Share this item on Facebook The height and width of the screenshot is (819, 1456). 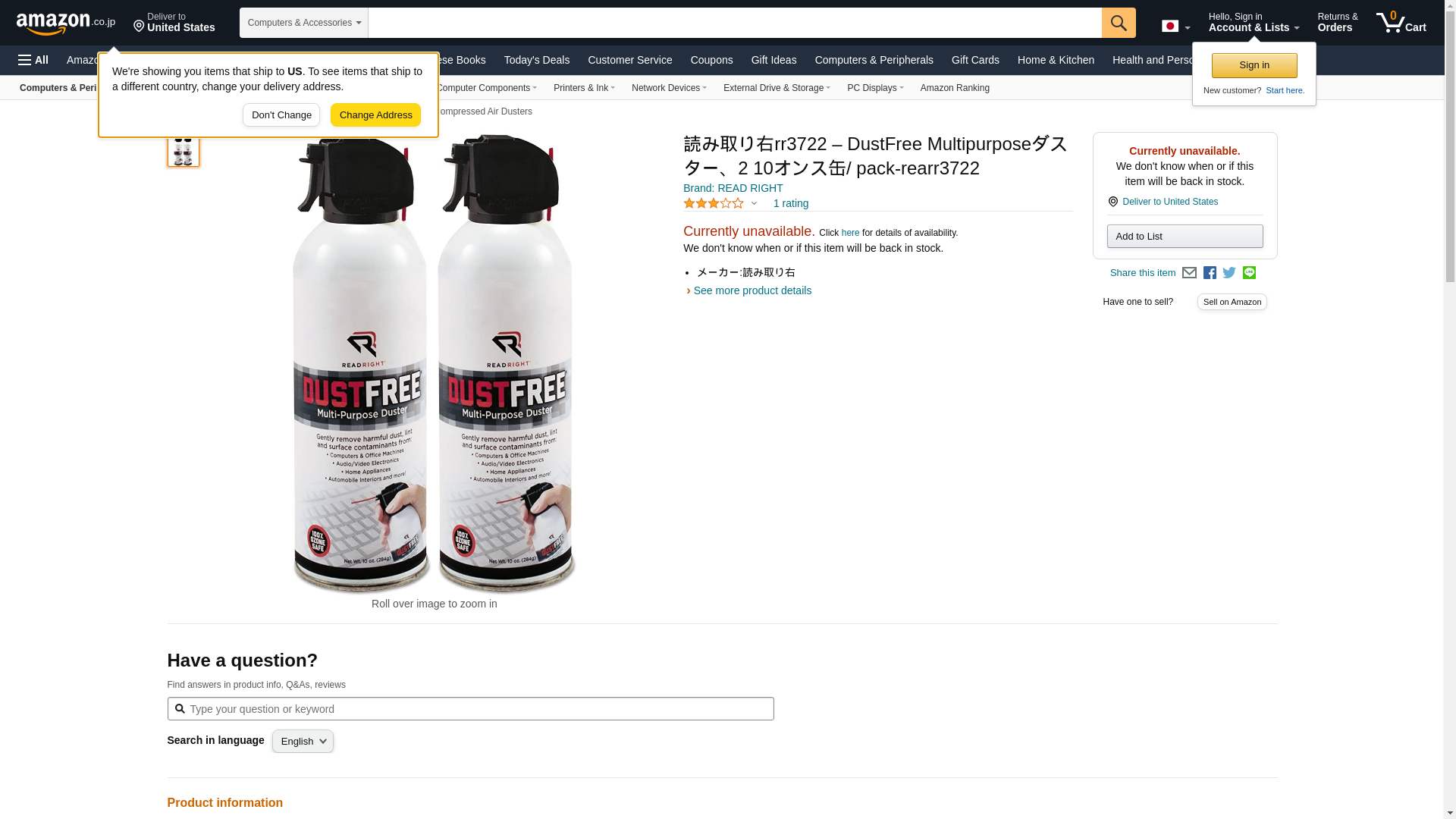click(x=1210, y=273)
